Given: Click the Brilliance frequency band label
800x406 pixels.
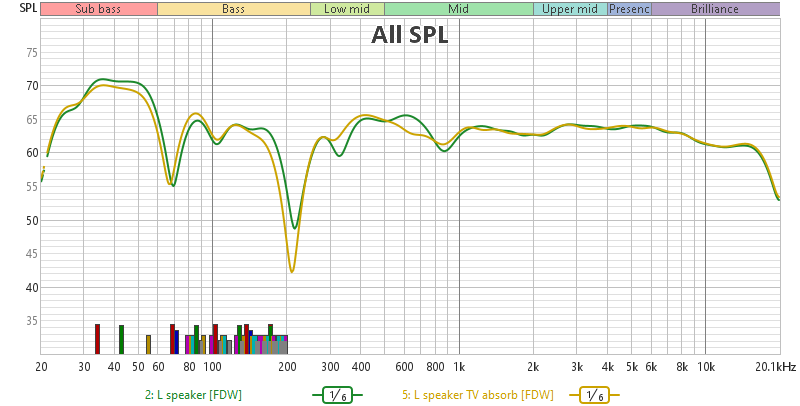Looking at the screenshot, I should tap(715, 9).
